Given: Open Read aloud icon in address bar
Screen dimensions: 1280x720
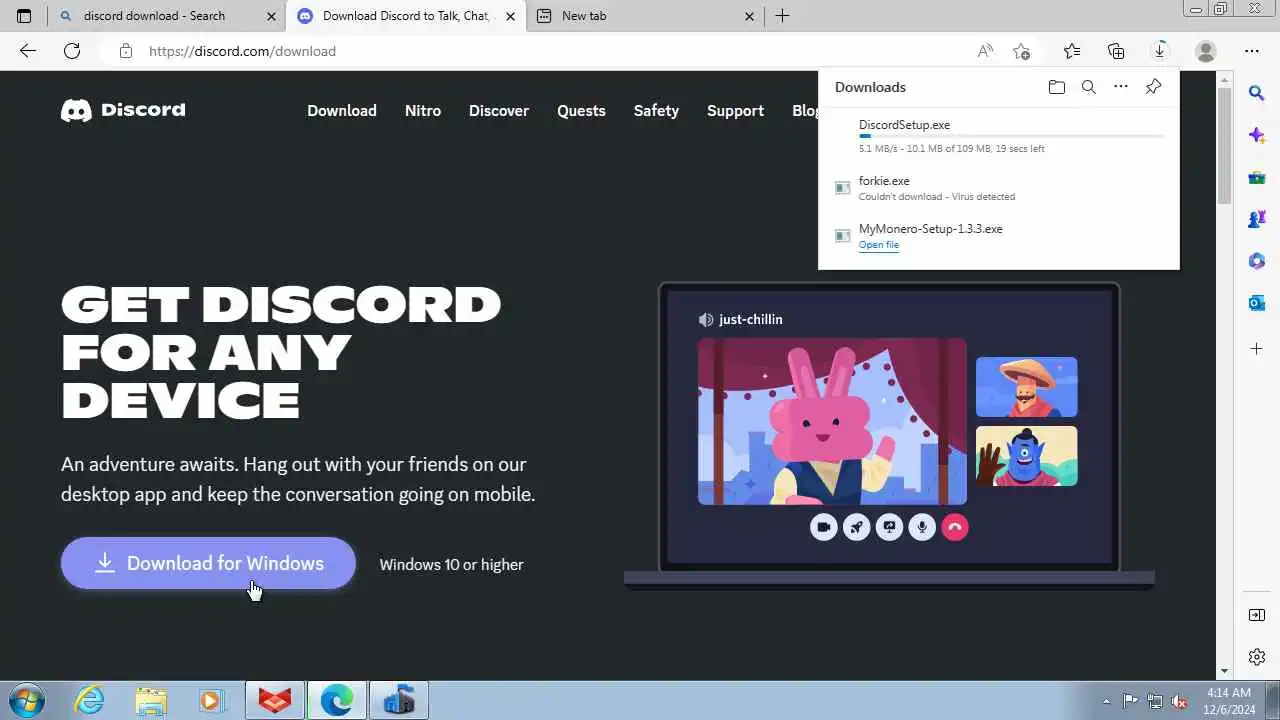Looking at the screenshot, I should [986, 51].
